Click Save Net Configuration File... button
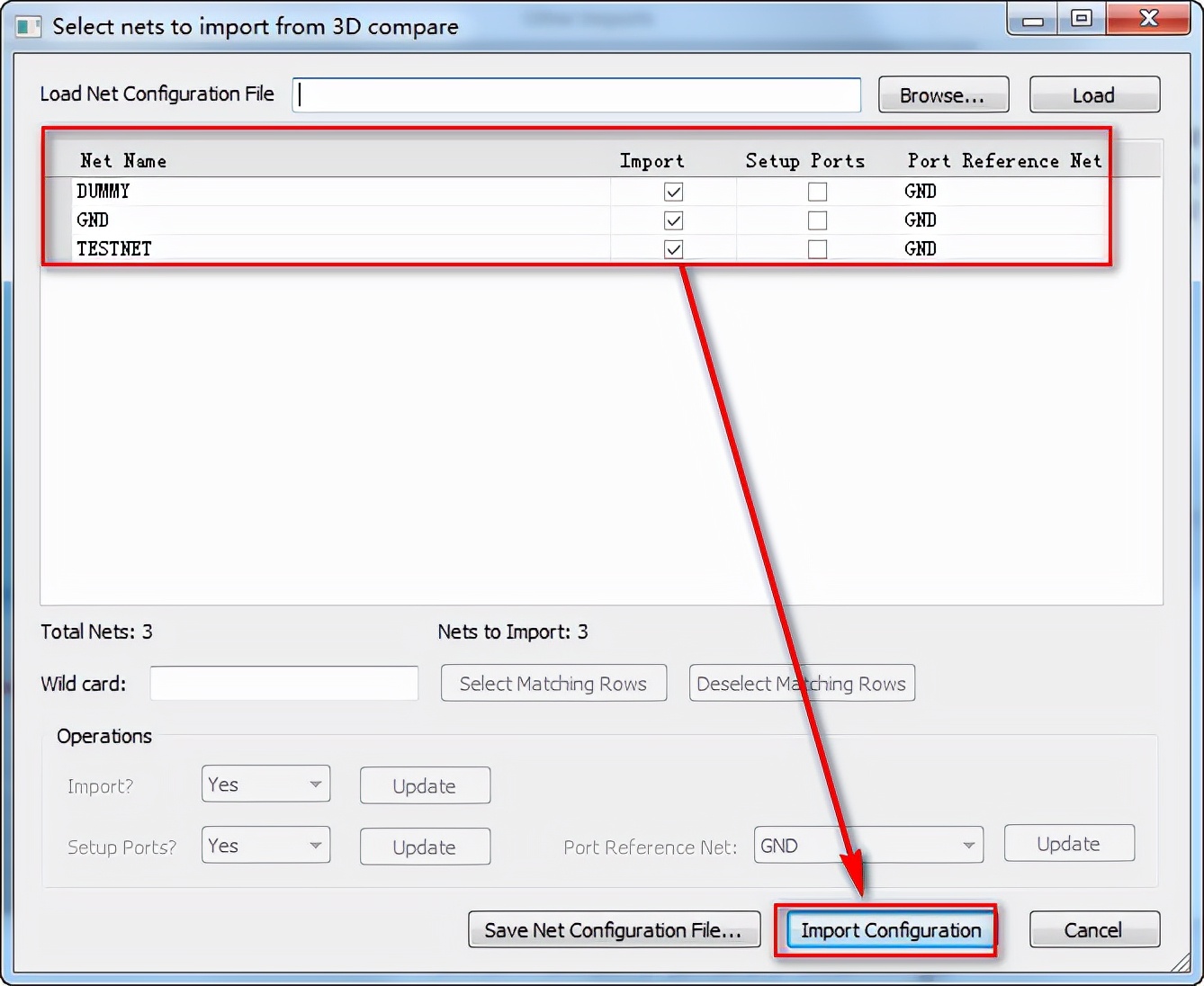The image size is (1204, 986). [x=614, y=929]
